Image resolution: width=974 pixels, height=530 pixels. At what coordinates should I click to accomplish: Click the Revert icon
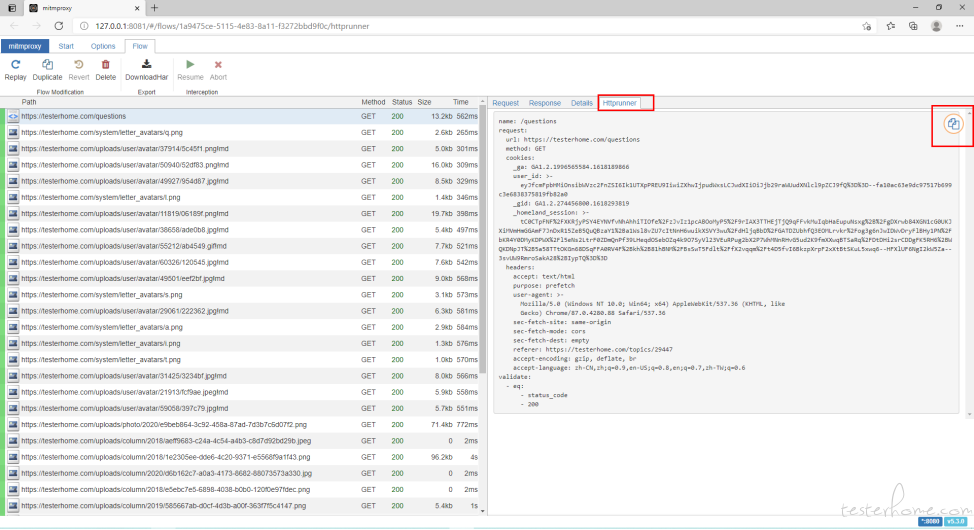79,65
